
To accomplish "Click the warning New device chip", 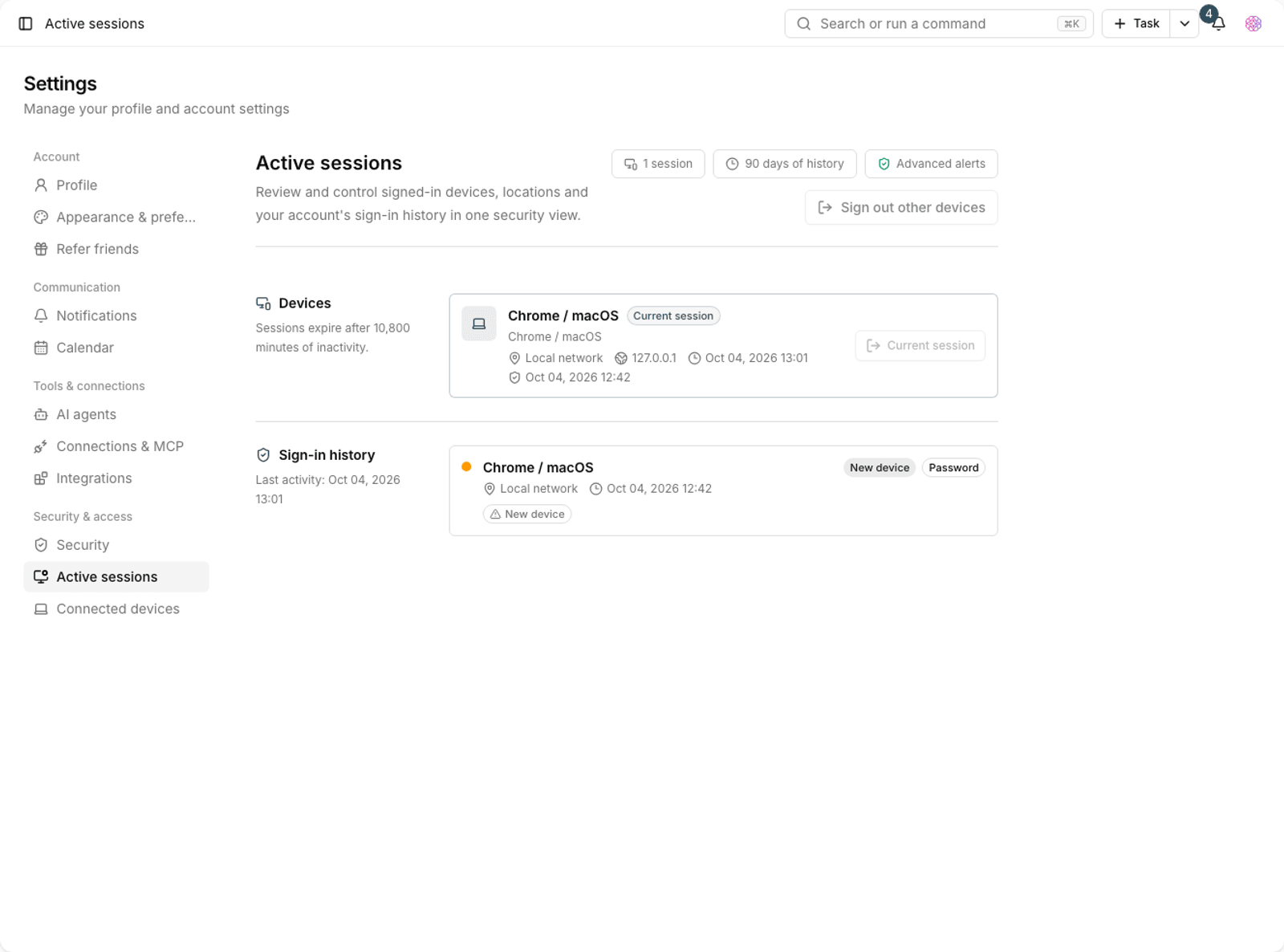I will click(527, 515).
